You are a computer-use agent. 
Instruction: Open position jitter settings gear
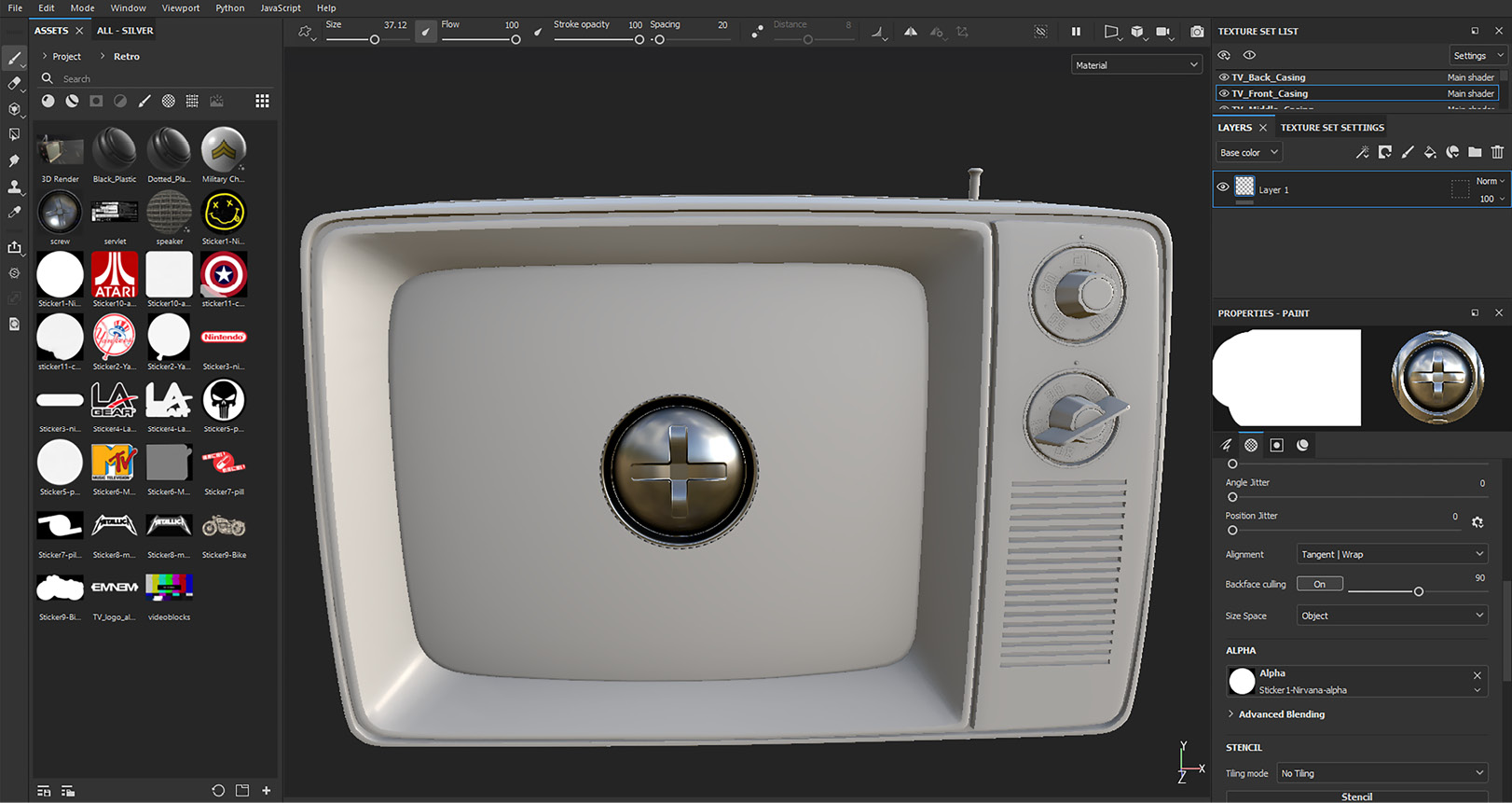click(1478, 522)
